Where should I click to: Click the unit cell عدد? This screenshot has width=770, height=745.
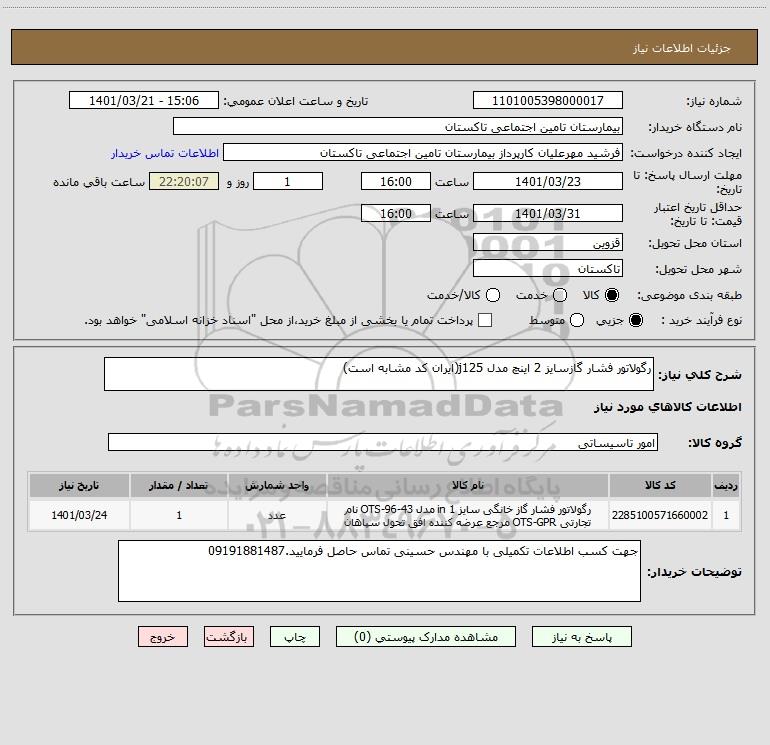277,515
